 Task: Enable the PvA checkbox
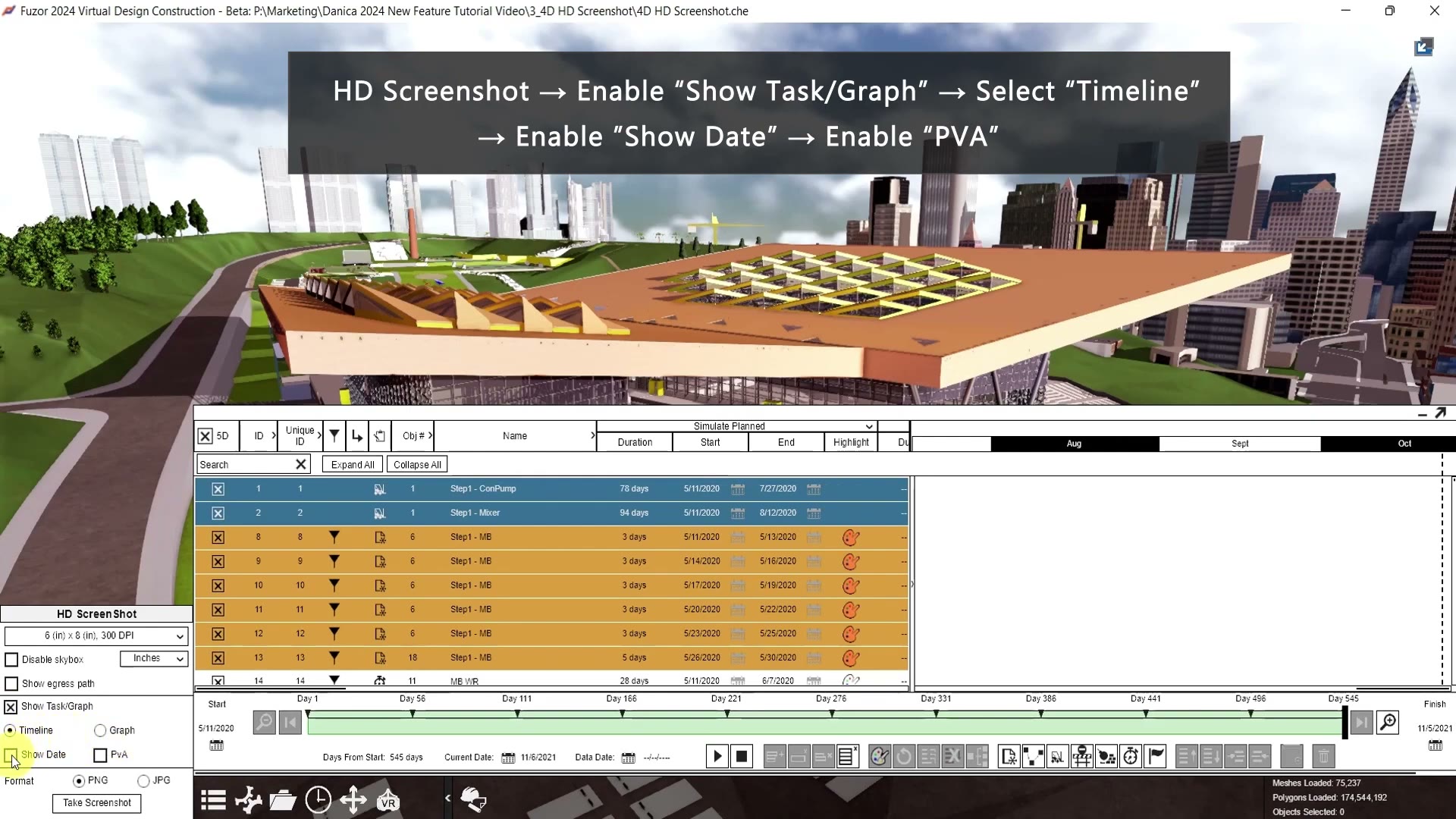pyautogui.click(x=100, y=755)
